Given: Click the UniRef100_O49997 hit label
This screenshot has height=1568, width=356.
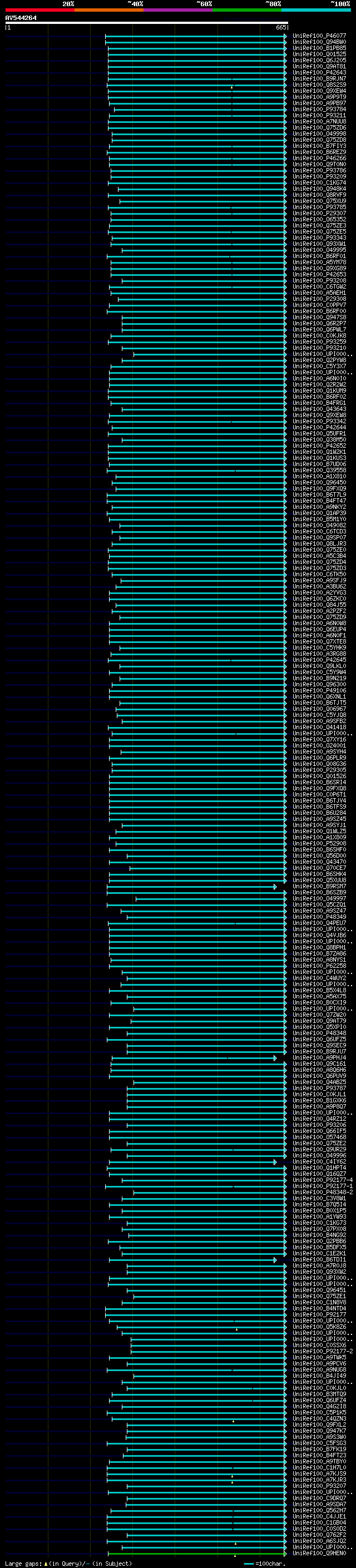Looking at the screenshot, I should click(319, 898).
